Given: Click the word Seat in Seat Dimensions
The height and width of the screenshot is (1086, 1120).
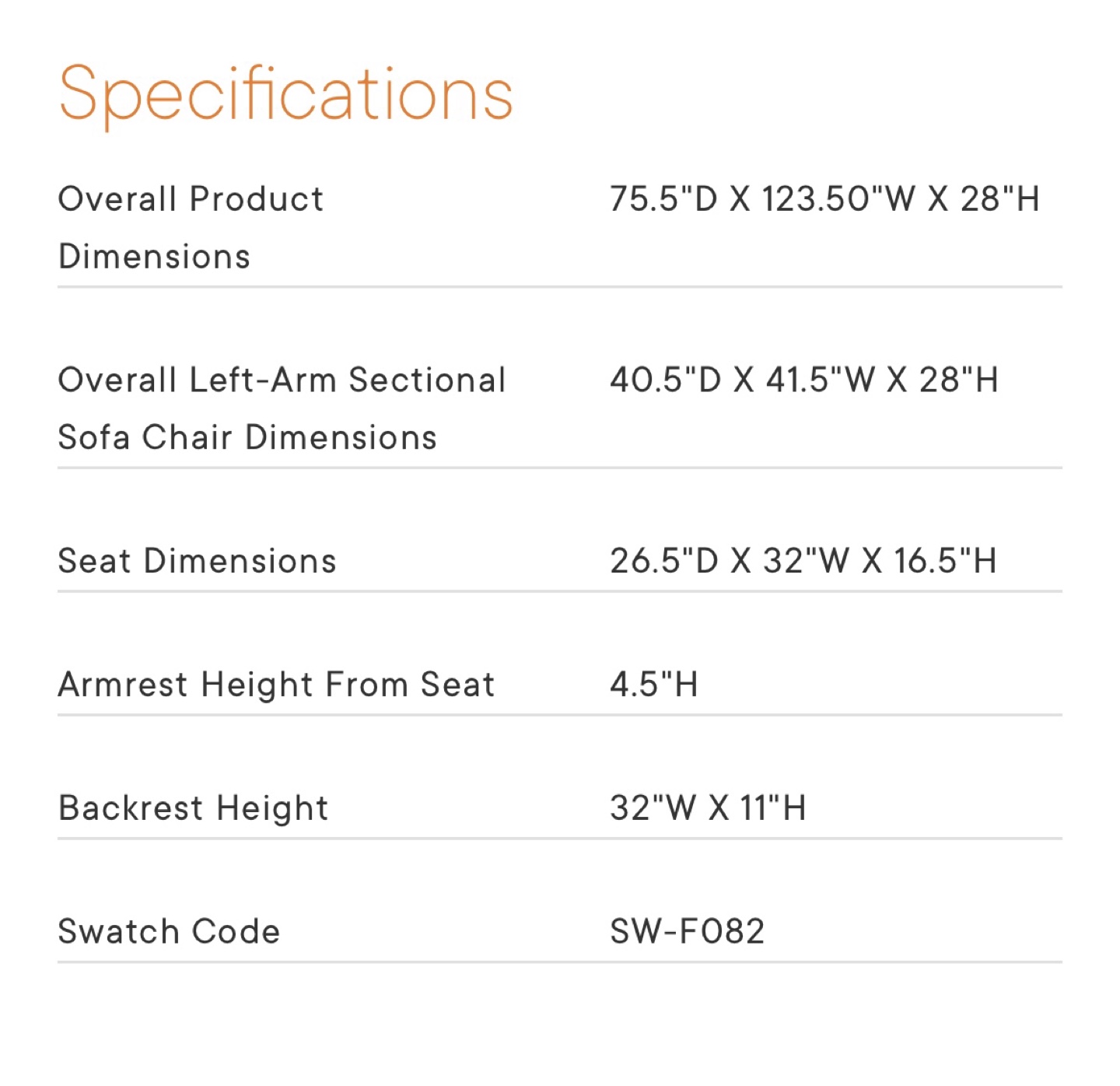Looking at the screenshot, I should [x=94, y=561].
